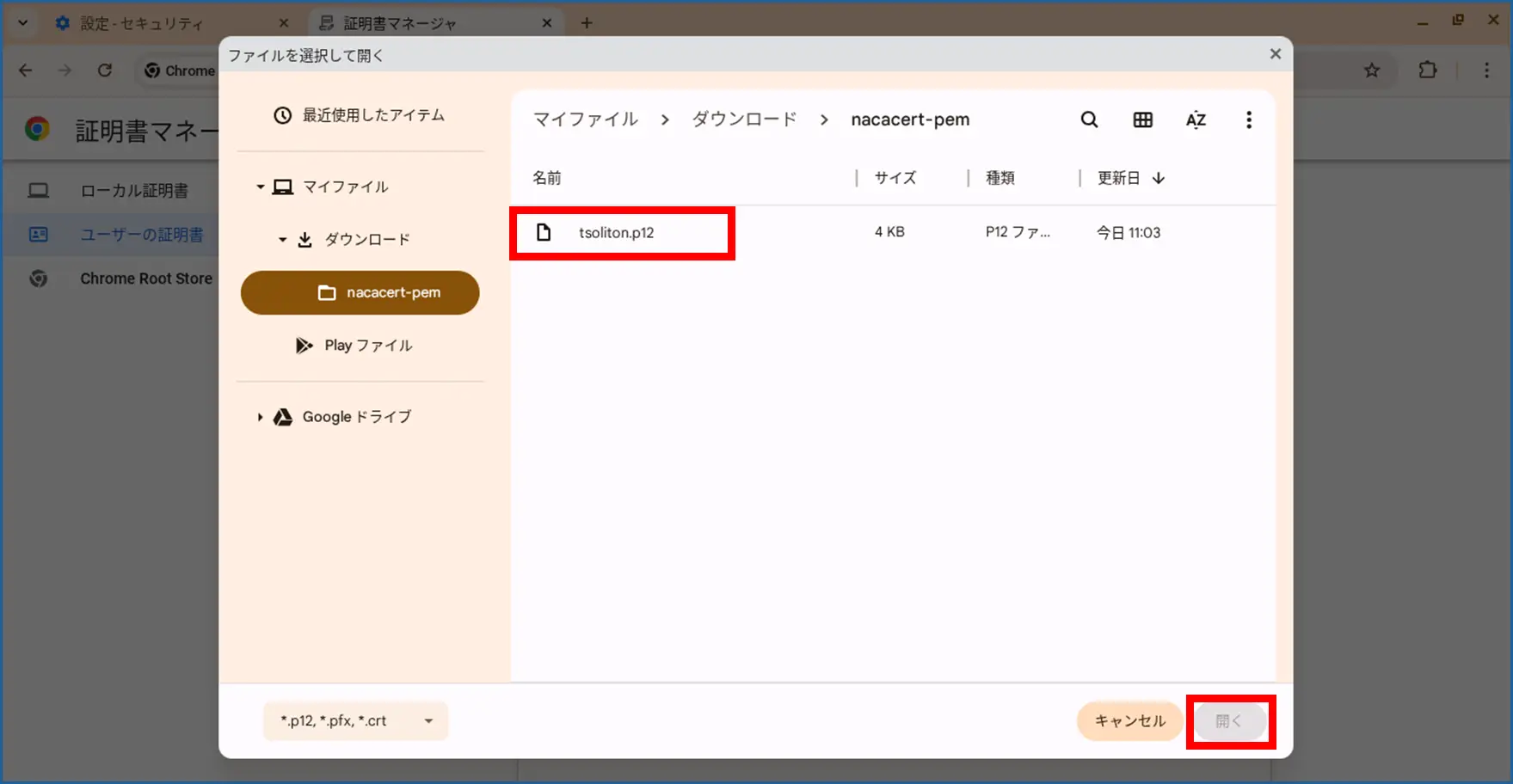Open Chrome extensions puzzle icon
Image resolution: width=1513 pixels, height=784 pixels.
[x=1428, y=70]
